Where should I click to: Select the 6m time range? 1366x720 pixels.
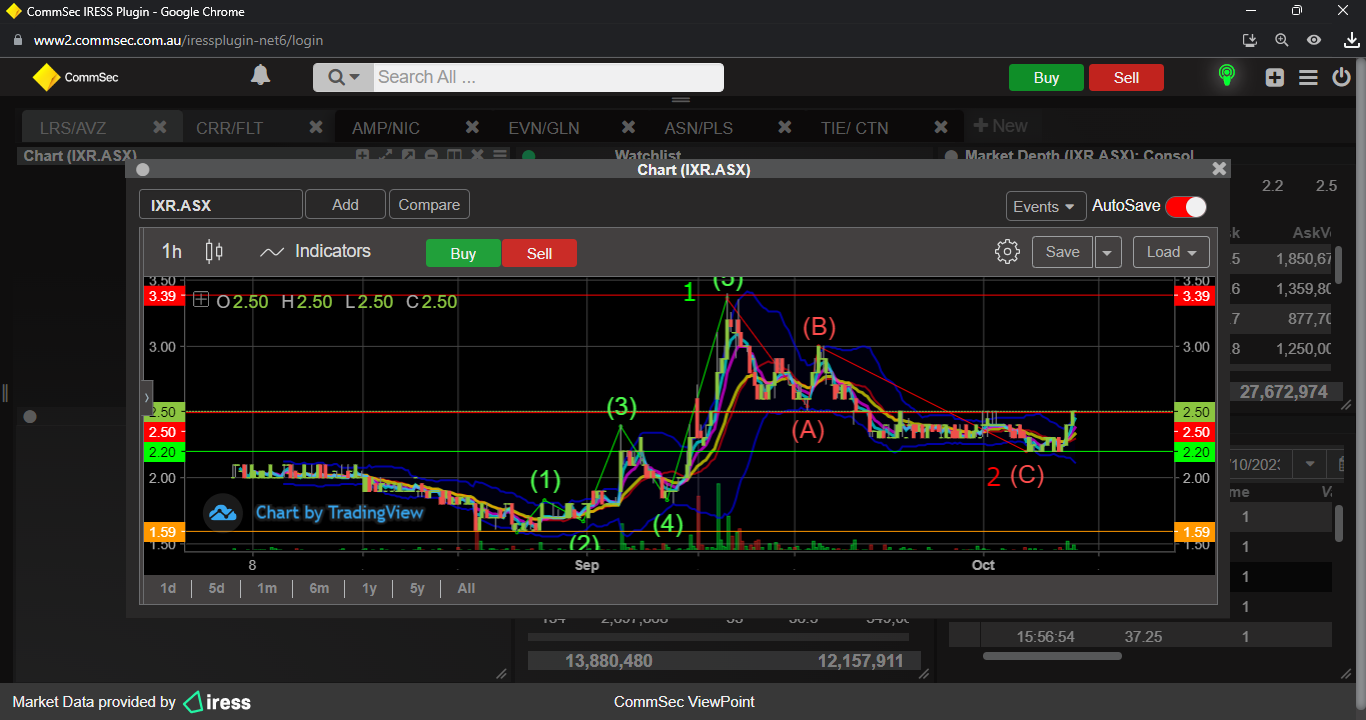pos(319,588)
